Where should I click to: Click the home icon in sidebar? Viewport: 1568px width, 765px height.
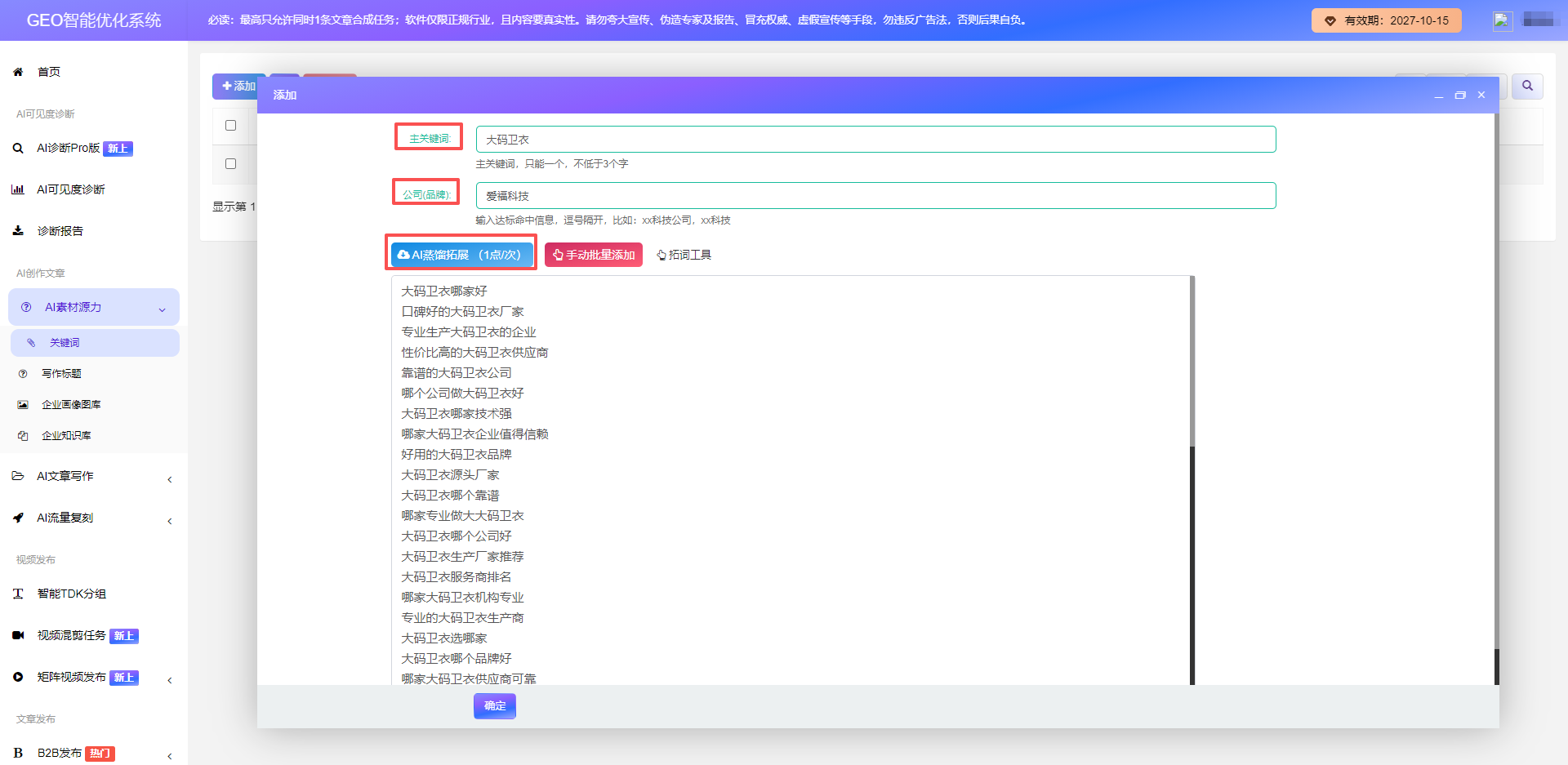pos(18,72)
